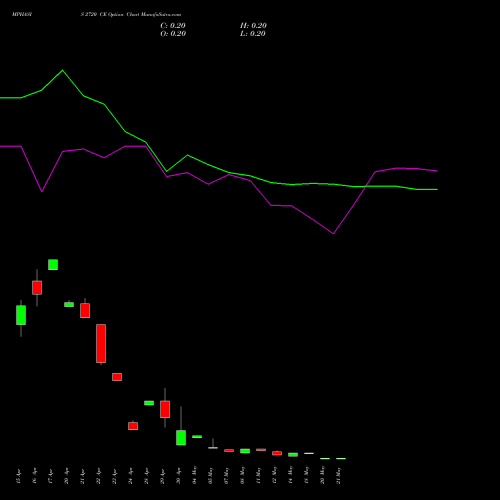Click the 04 May date label
Image resolution: width=500 pixels, height=500 pixels.
[194, 475]
